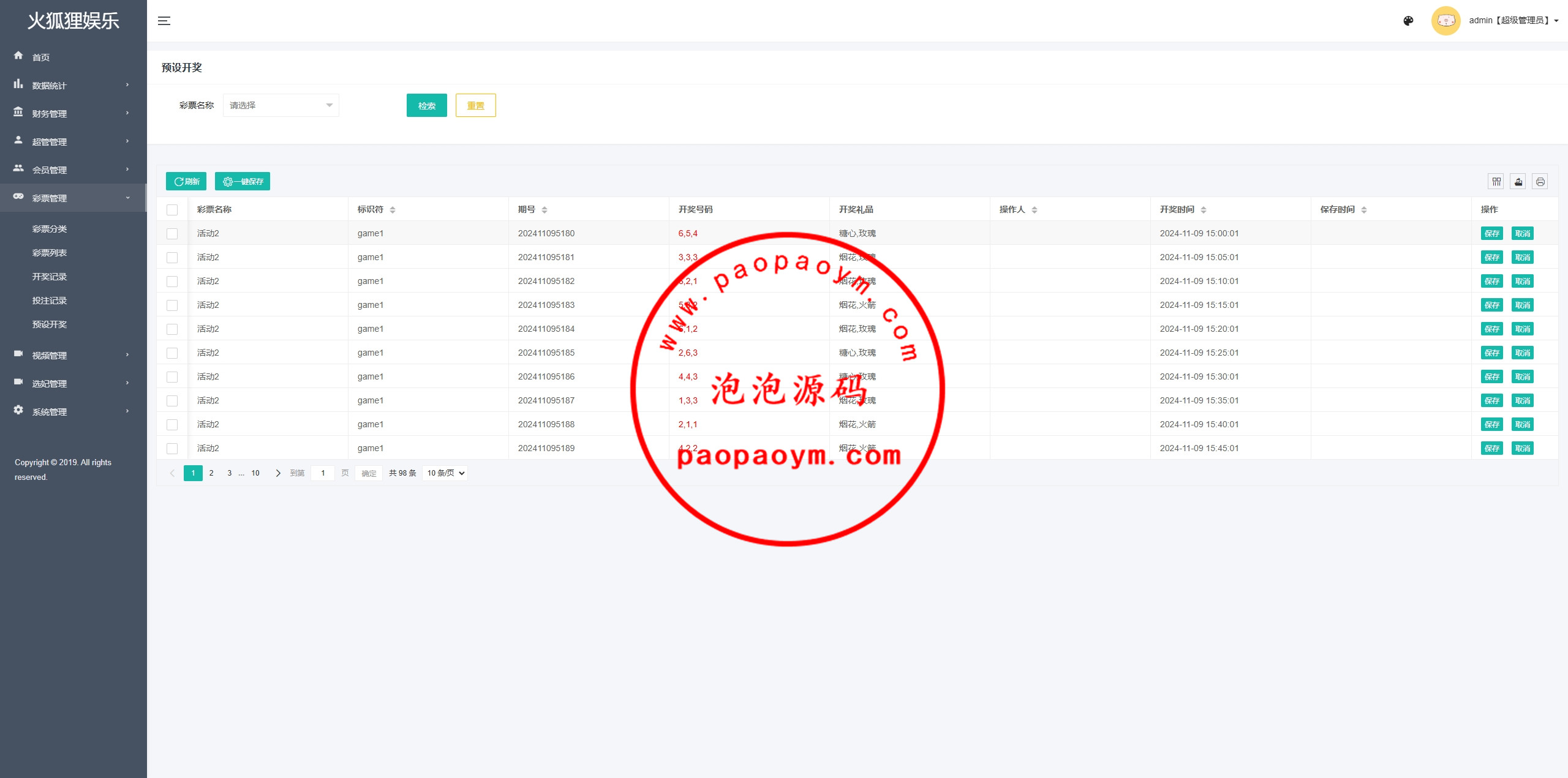Check the row for 期号 202411095183
Screen dimensions: 1568x778
172,305
